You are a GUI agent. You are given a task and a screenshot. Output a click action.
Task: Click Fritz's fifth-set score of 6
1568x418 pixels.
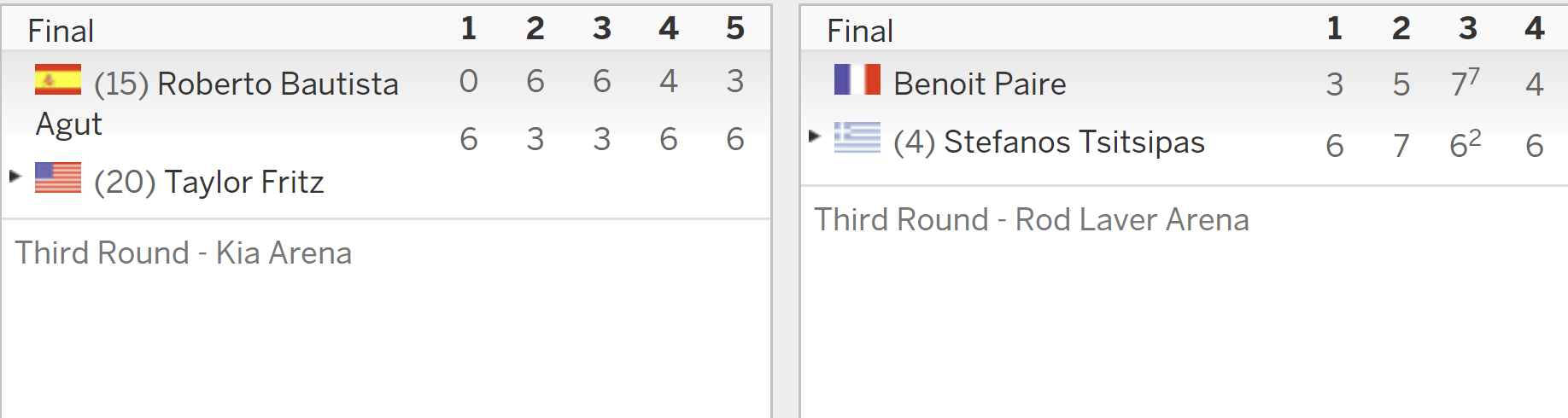point(735,139)
